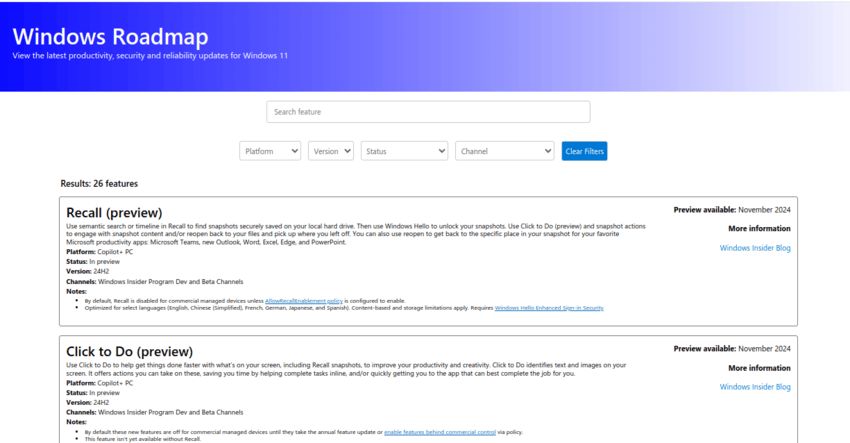Click Click to Do card's Version: 24H2 line
The height and width of the screenshot is (443, 850).
click(x=88, y=403)
